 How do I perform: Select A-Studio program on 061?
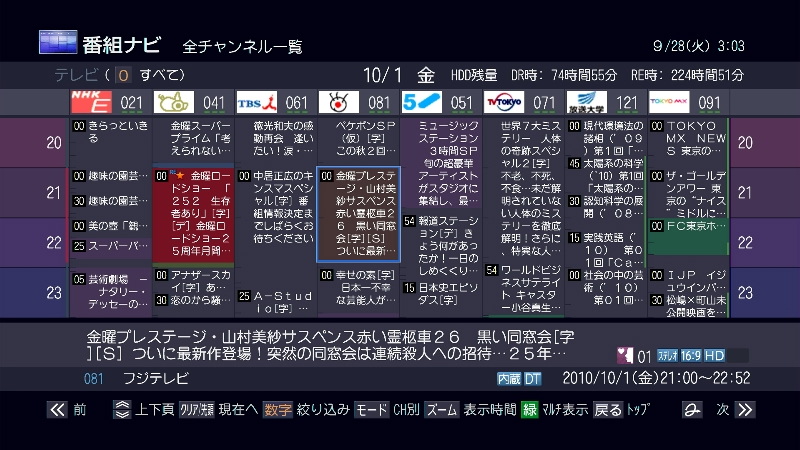(x=276, y=302)
